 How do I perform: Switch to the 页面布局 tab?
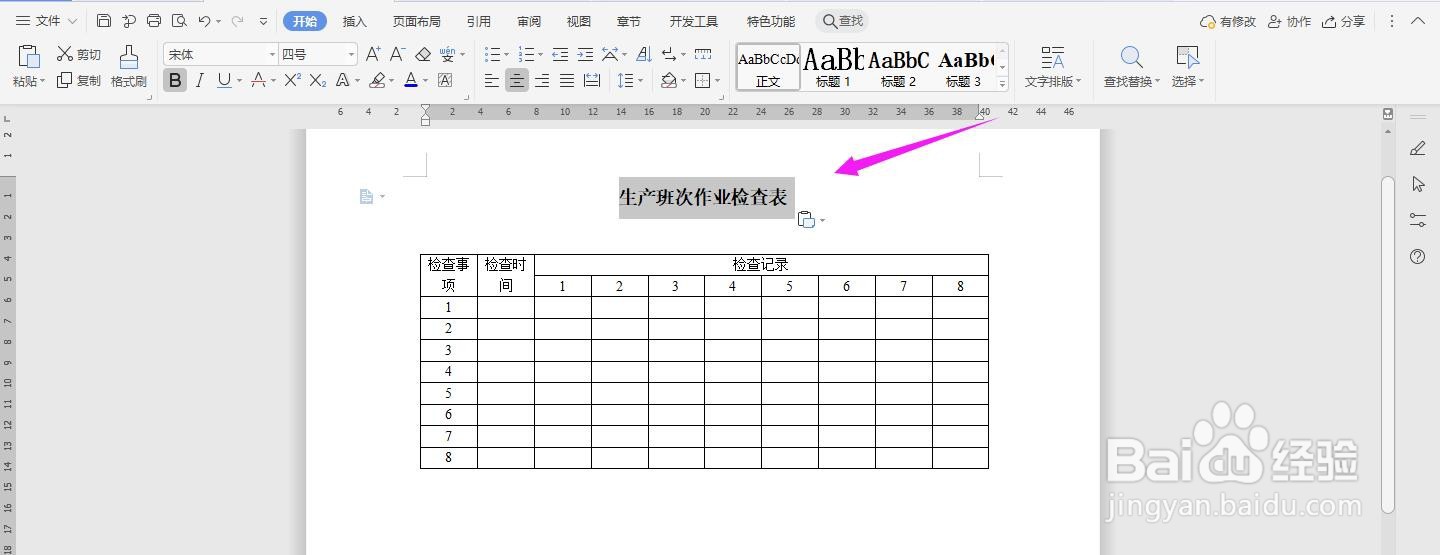[x=417, y=21]
